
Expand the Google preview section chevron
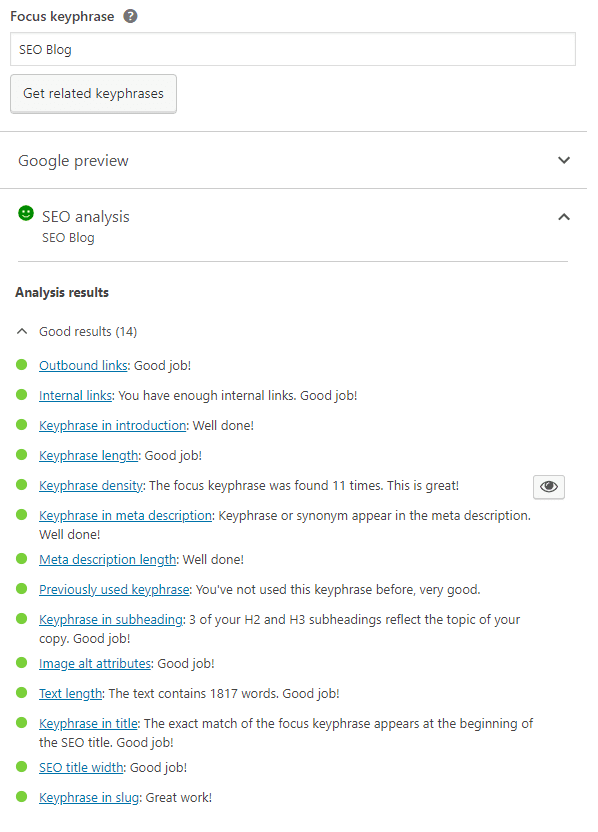pos(564,160)
